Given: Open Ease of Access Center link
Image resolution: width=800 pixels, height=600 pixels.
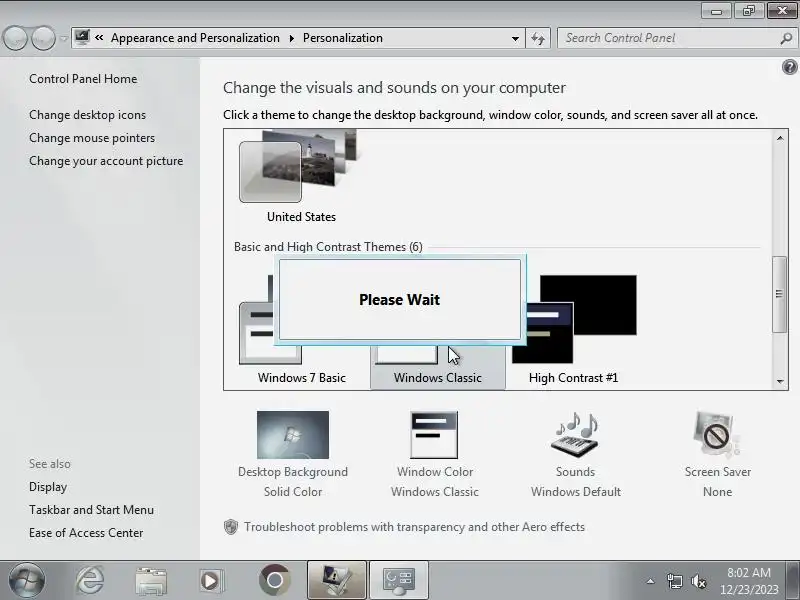Looking at the screenshot, I should coord(86,533).
